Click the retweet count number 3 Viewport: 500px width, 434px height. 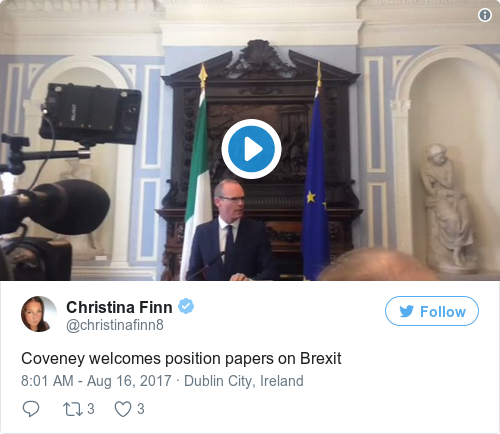click(91, 409)
